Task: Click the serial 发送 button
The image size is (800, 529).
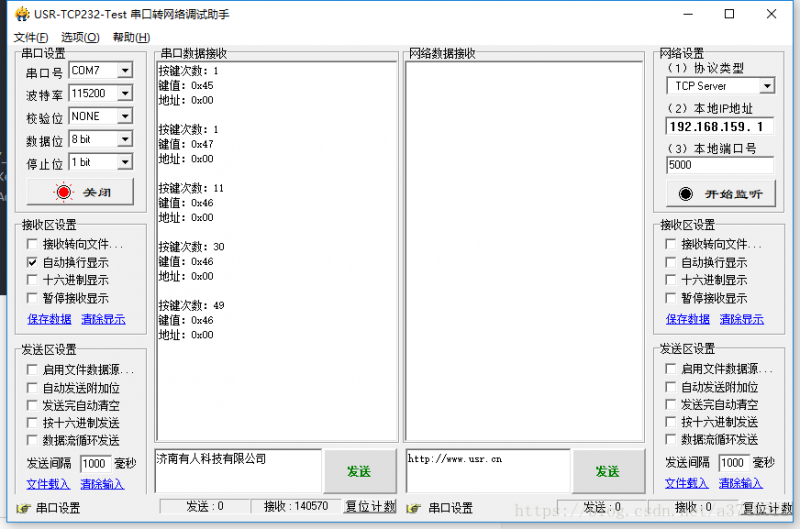Action: 360,471
